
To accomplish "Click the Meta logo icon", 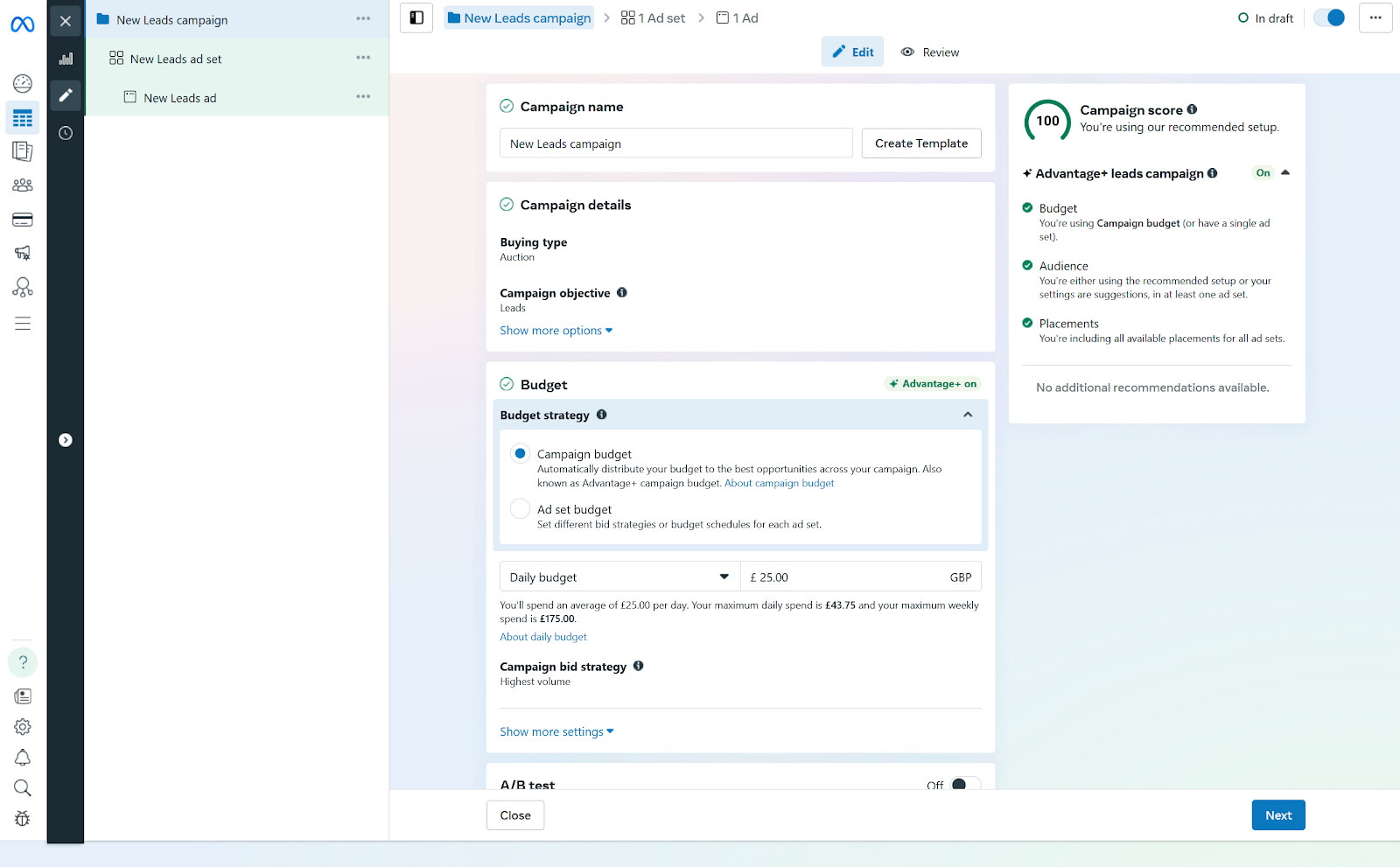I will pyautogui.click(x=23, y=24).
